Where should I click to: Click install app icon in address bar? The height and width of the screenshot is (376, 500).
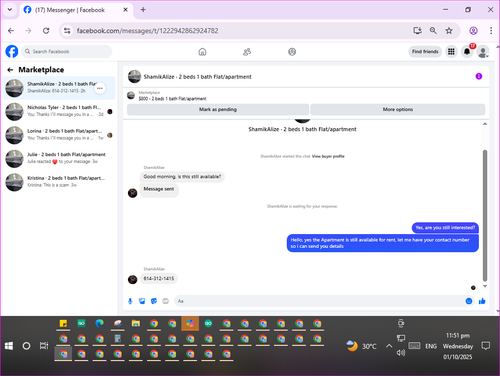417,31
